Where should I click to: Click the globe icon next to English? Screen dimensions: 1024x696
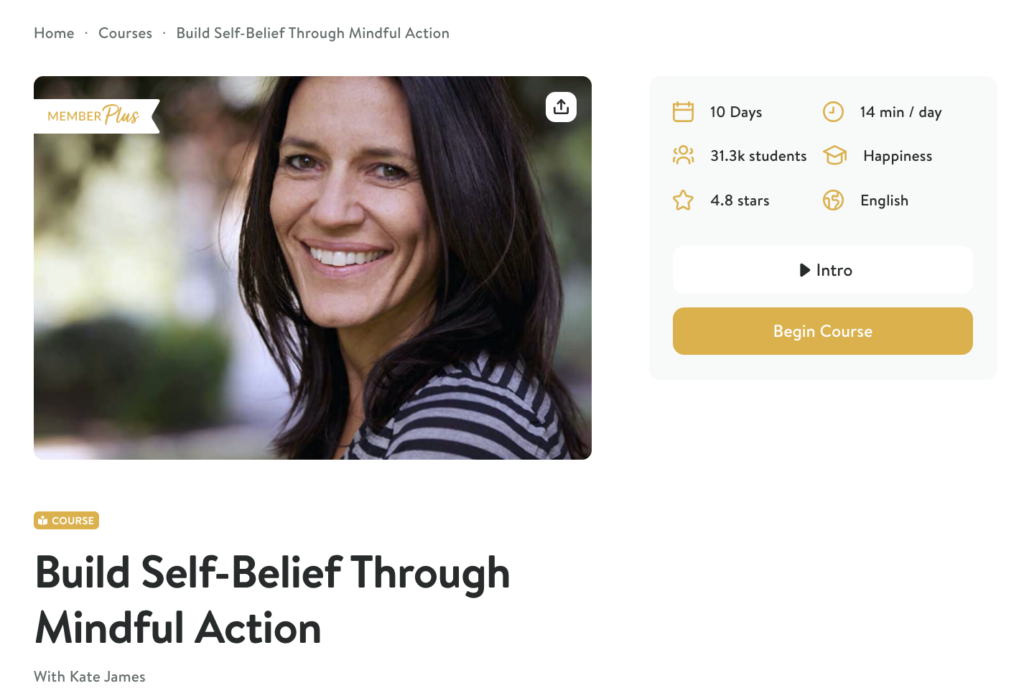833,200
